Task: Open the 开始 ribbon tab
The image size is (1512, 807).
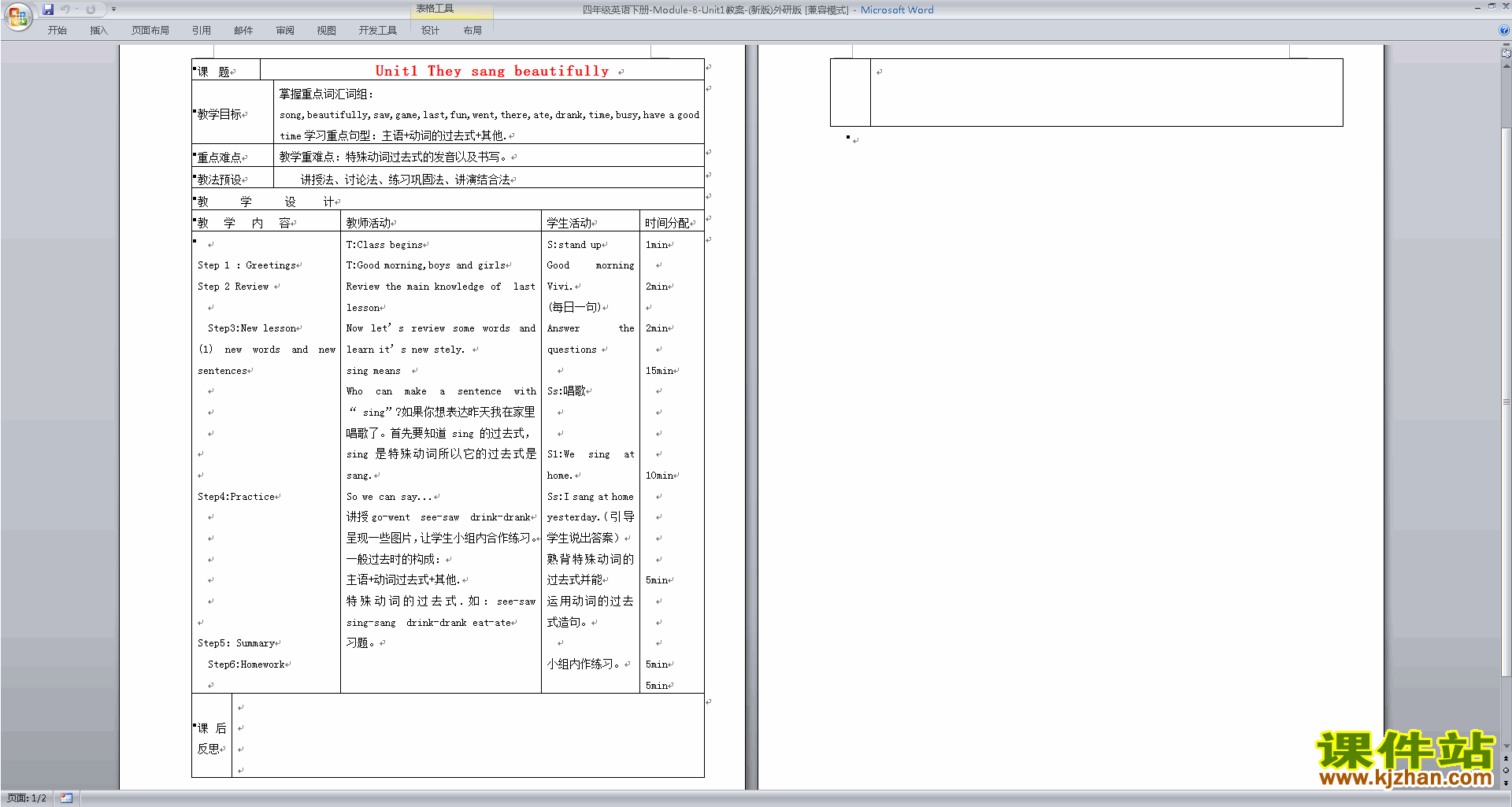Action: [x=57, y=30]
